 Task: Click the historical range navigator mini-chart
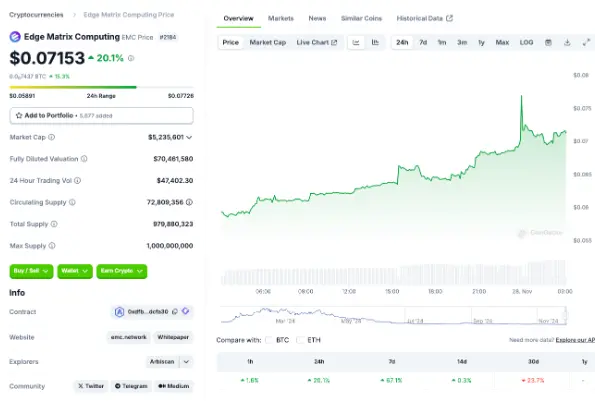click(394, 316)
